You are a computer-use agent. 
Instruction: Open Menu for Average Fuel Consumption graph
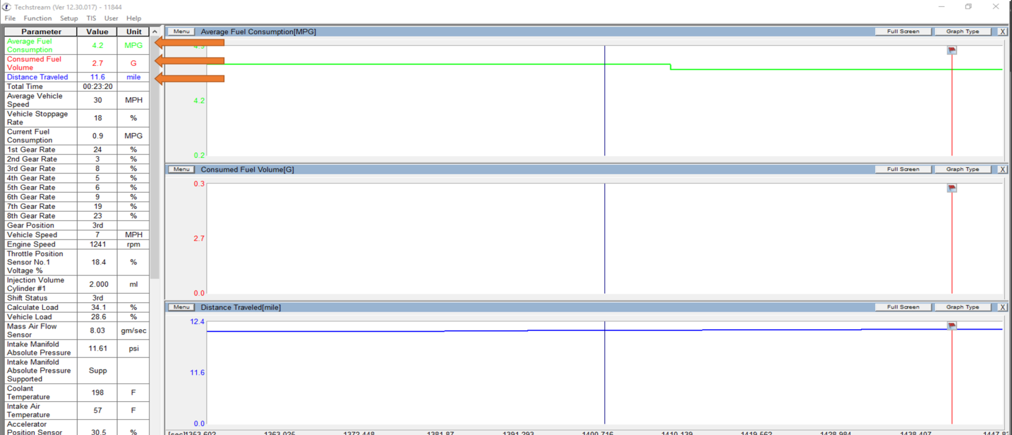point(181,31)
